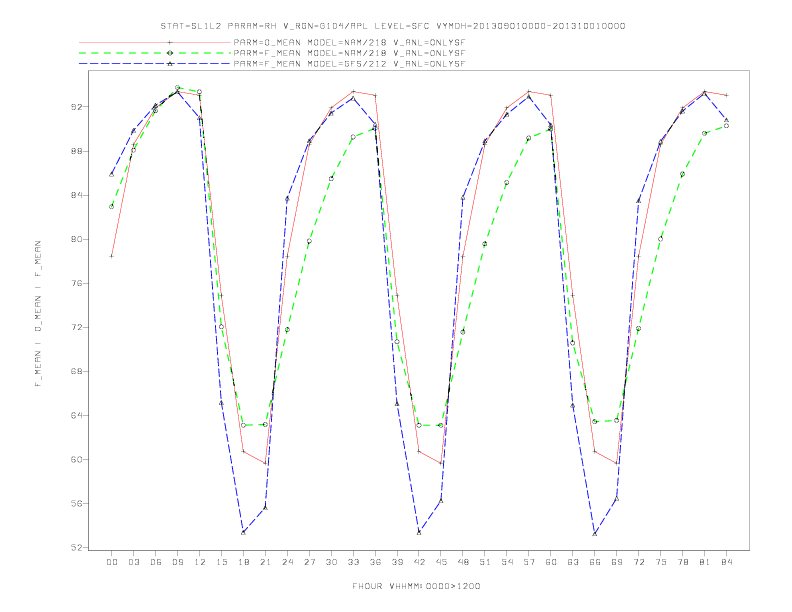Click x-axis forecast hour label 18
This screenshot has width=792, height=612.
tap(243, 562)
